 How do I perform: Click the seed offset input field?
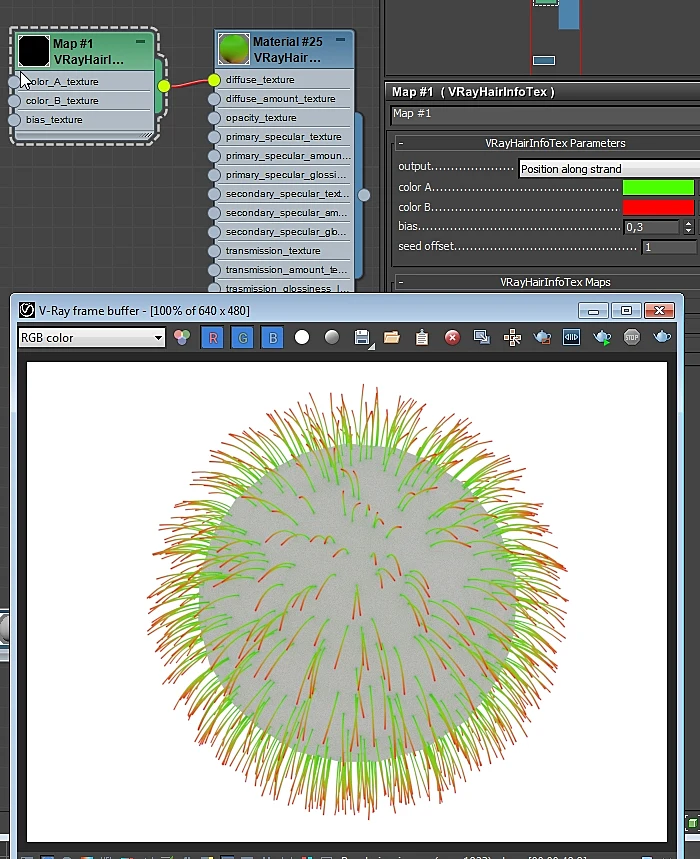(670, 247)
